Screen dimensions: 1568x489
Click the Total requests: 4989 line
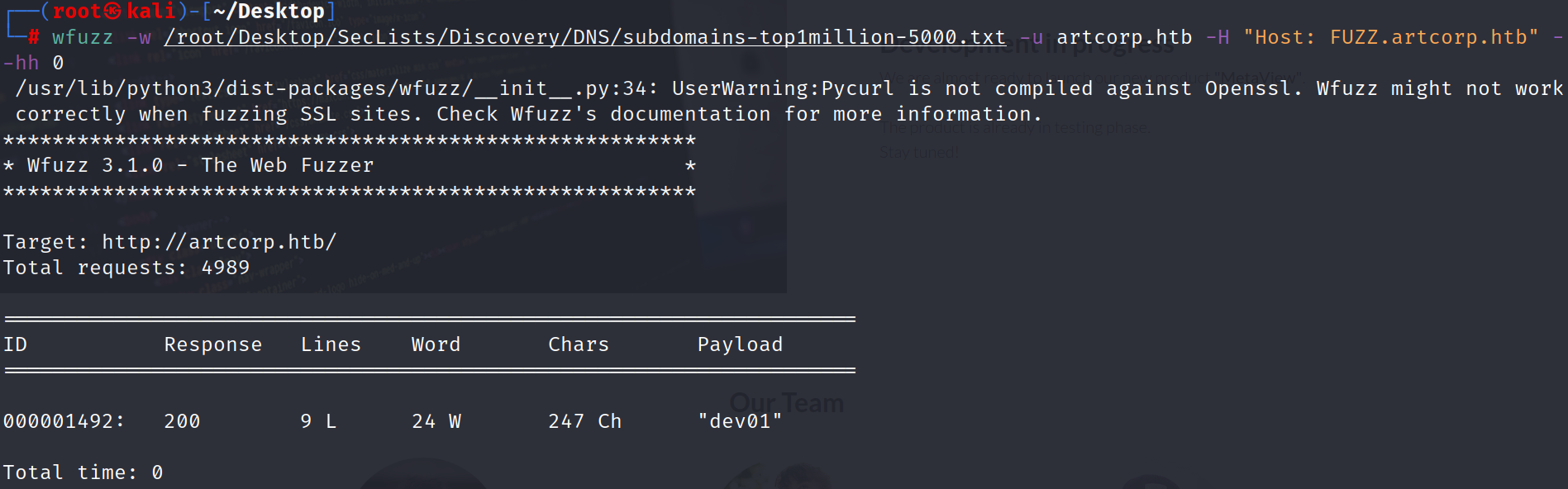pos(126,268)
